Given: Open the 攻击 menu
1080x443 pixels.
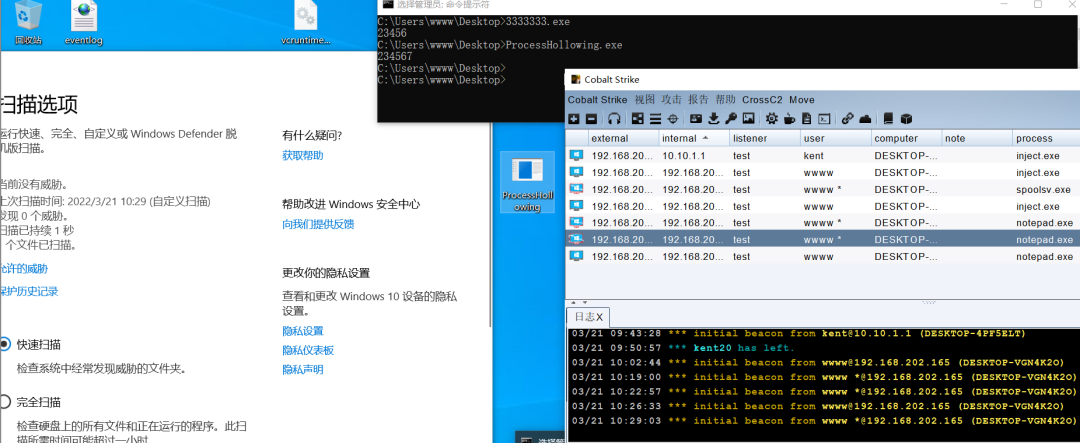Looking at the screenshot, I should [x=672, y=100].
